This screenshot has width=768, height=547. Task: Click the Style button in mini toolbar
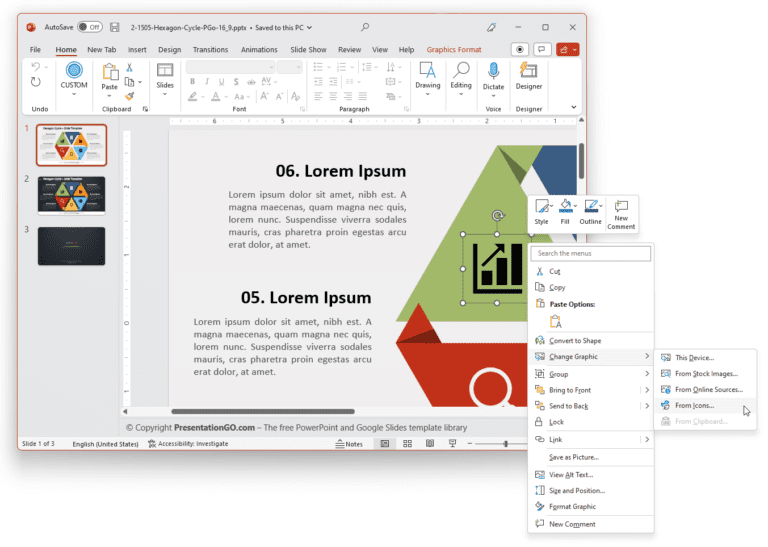542,212
